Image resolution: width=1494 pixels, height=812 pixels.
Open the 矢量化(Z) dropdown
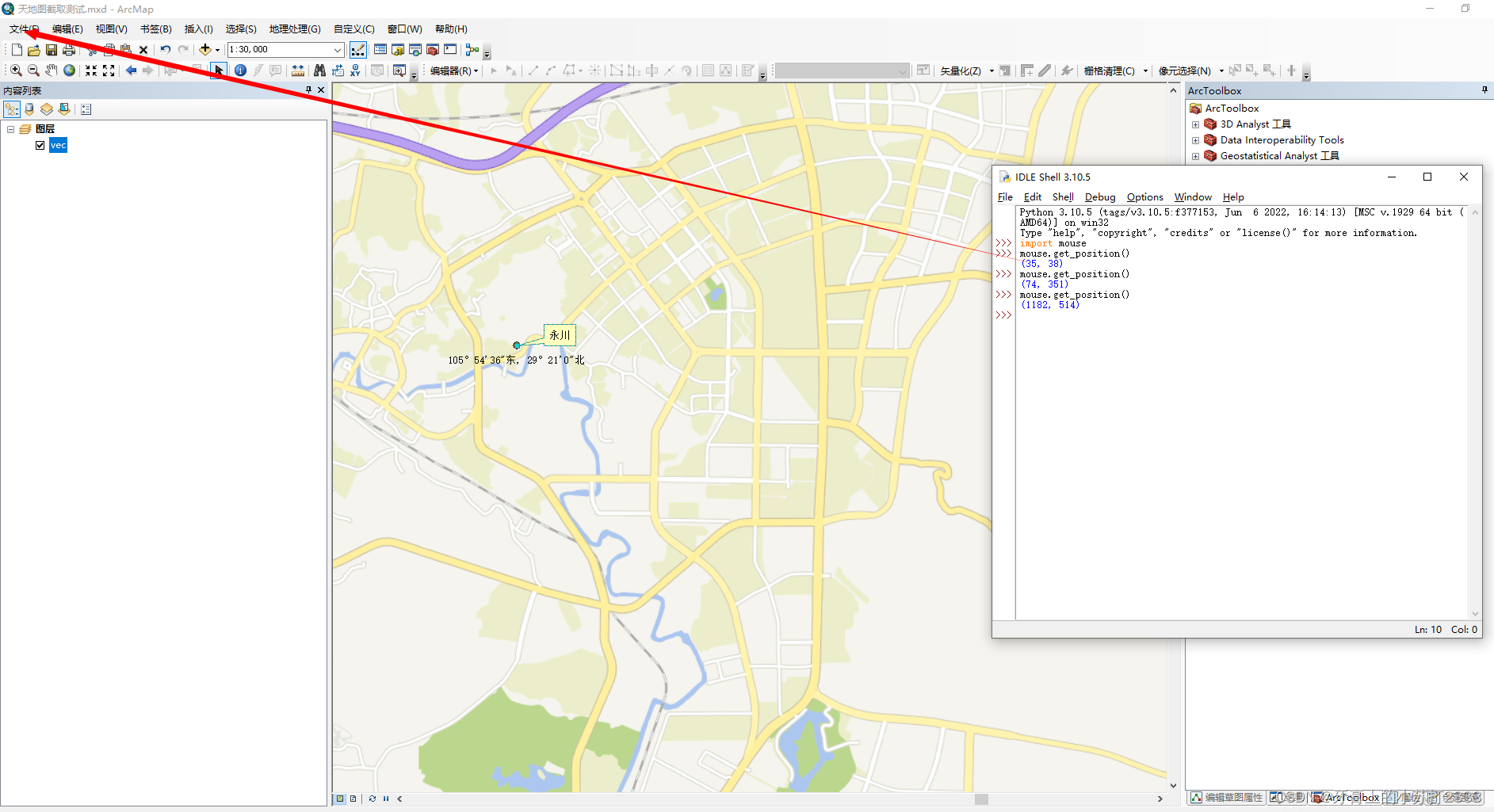coord(966,71)
